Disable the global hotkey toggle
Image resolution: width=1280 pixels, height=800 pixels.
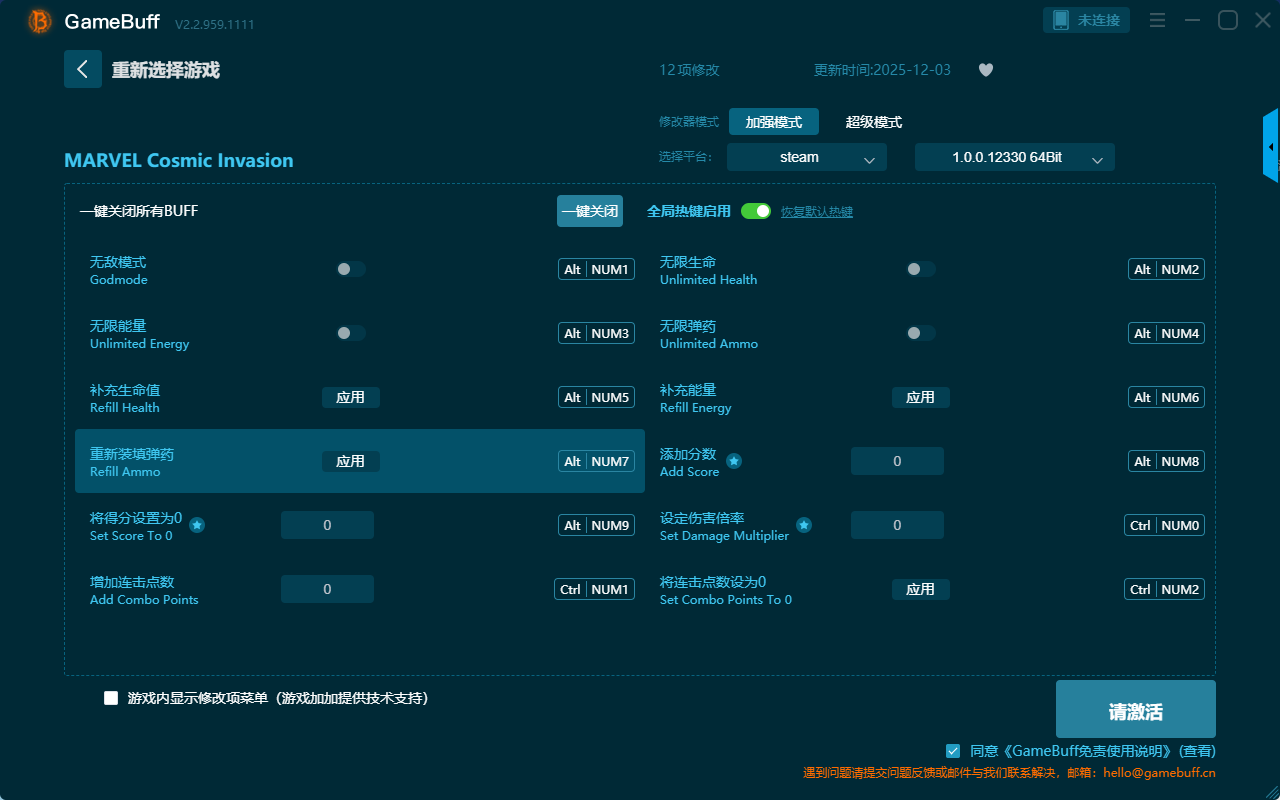[756, 211]
